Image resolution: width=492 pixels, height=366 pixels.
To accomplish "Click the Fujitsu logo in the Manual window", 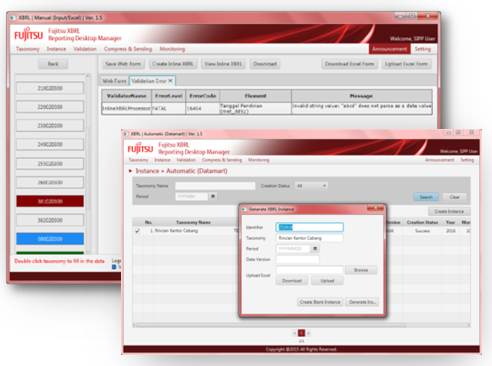I will tap(29, 35).
